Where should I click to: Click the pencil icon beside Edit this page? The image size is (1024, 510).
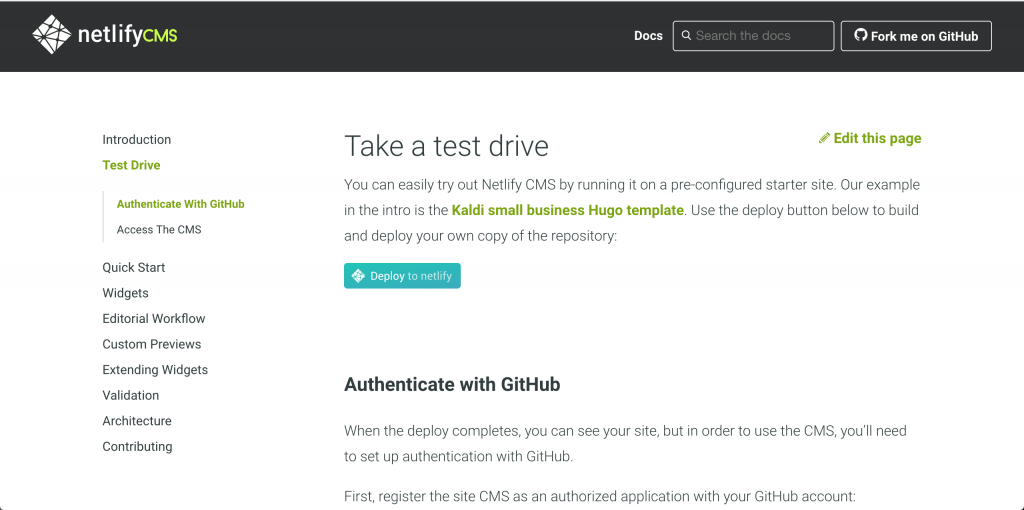(x=824, y=138)
